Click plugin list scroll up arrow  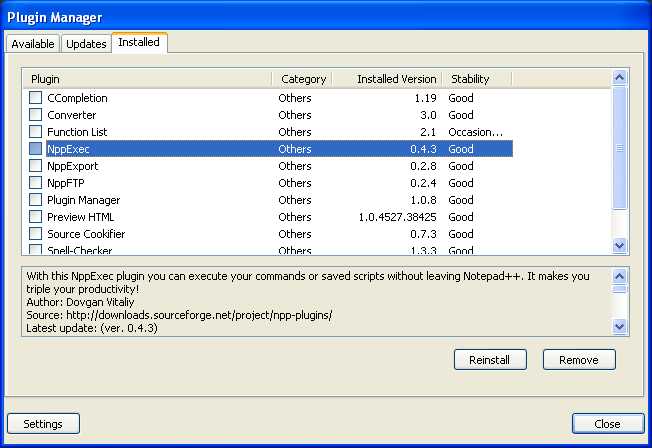click(620, 77)
